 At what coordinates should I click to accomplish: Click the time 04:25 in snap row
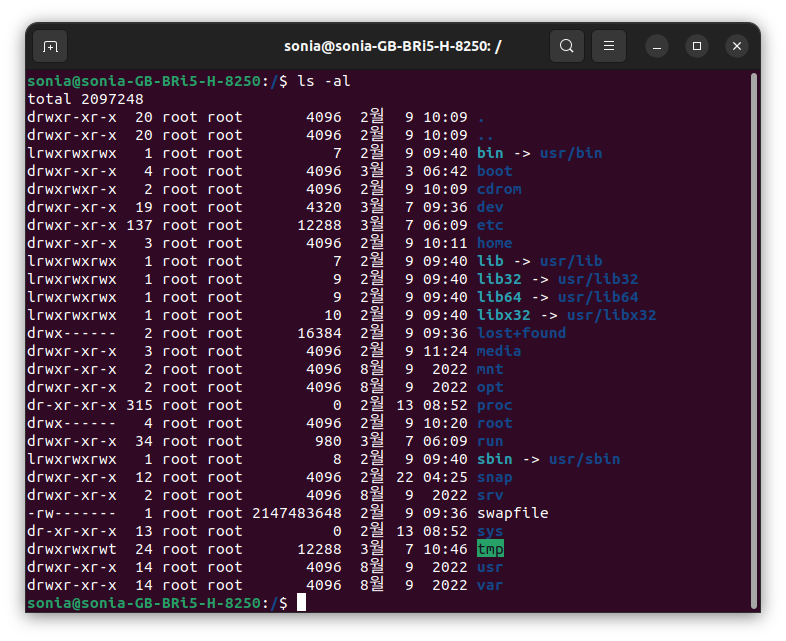(445, 478)
